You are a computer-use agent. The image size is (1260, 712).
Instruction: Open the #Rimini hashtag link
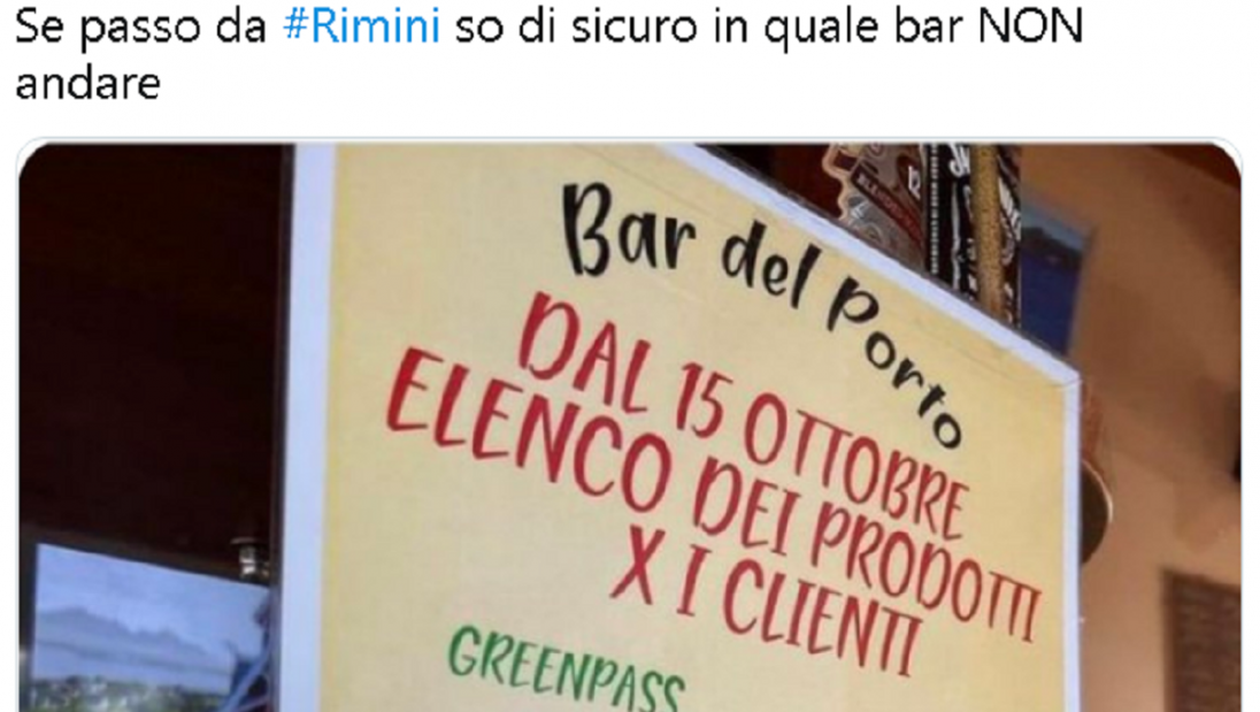(362, 28)
